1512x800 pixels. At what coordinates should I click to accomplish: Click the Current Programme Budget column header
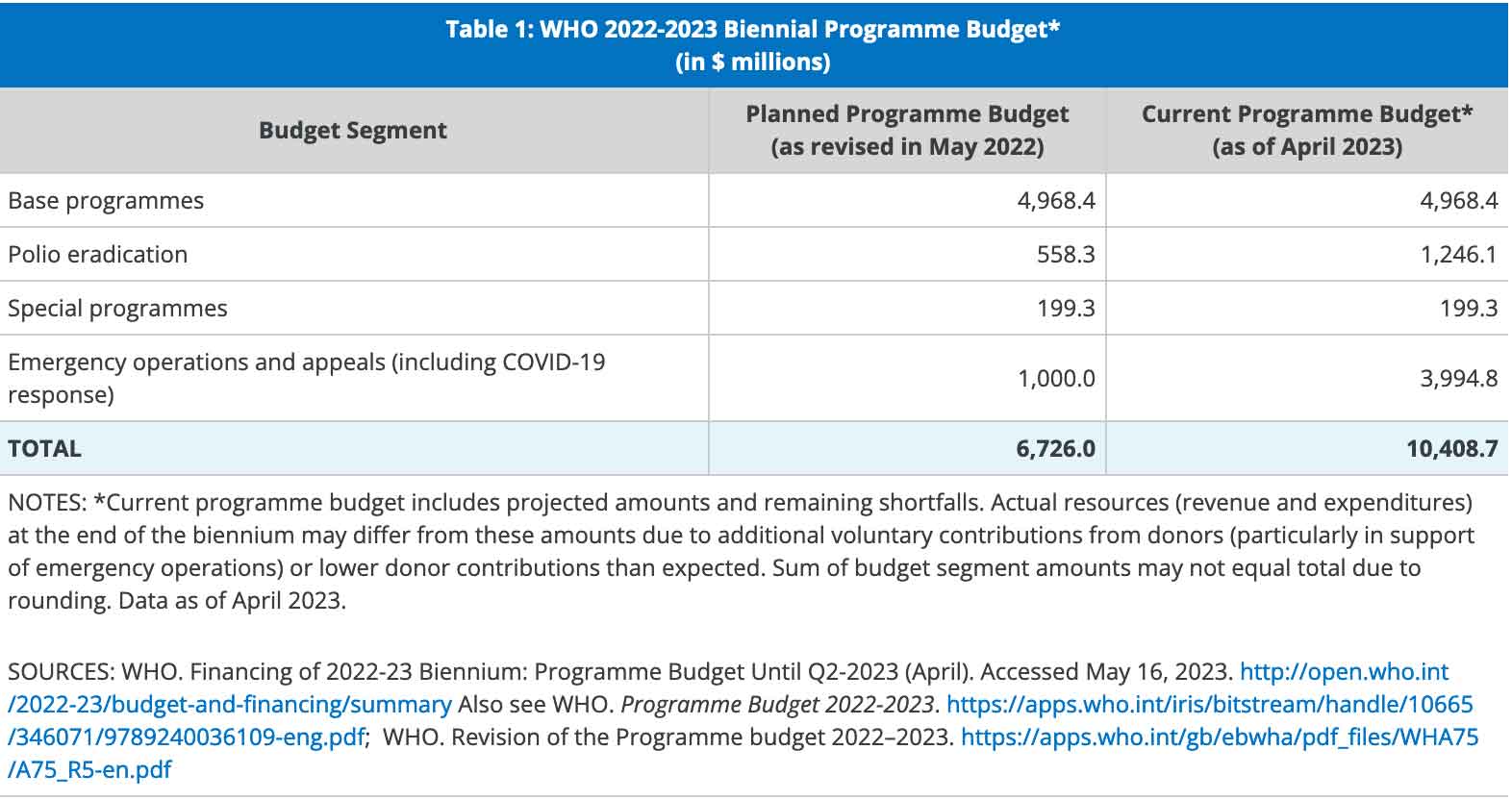pos(1307,131)
